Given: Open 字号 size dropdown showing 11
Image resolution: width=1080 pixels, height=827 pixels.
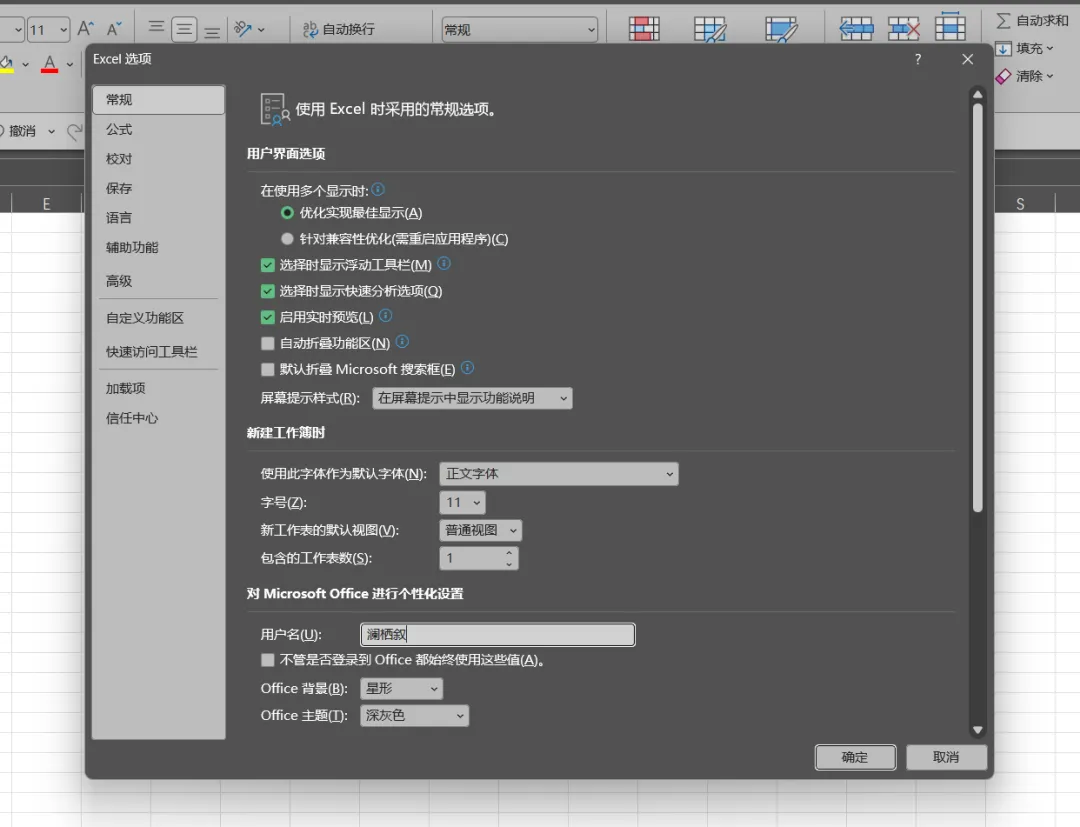Looking at the screenshot, I should (x=462, y=503).
